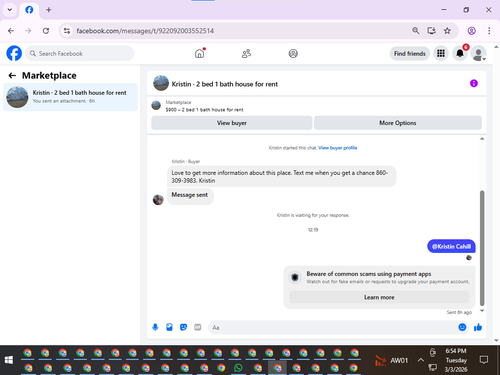Open the Groups icon in top navigation

click(293, 53)
